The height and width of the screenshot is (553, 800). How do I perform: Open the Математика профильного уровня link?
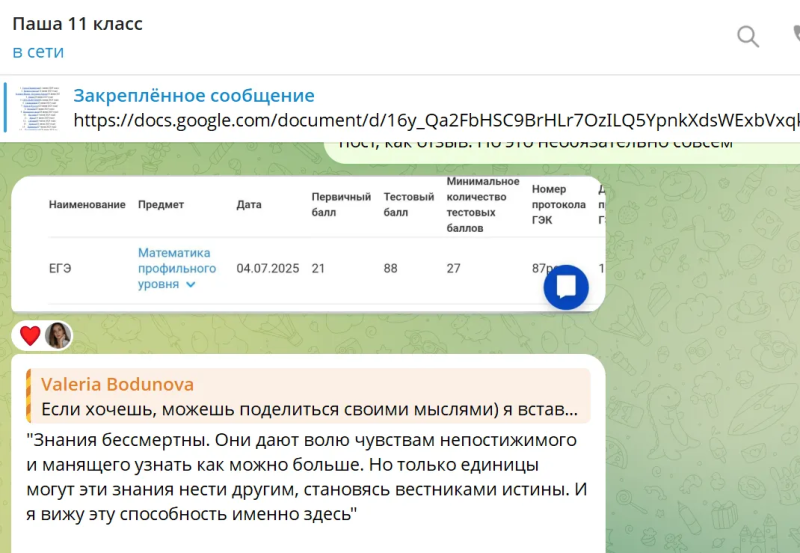[x=177, y=268]
